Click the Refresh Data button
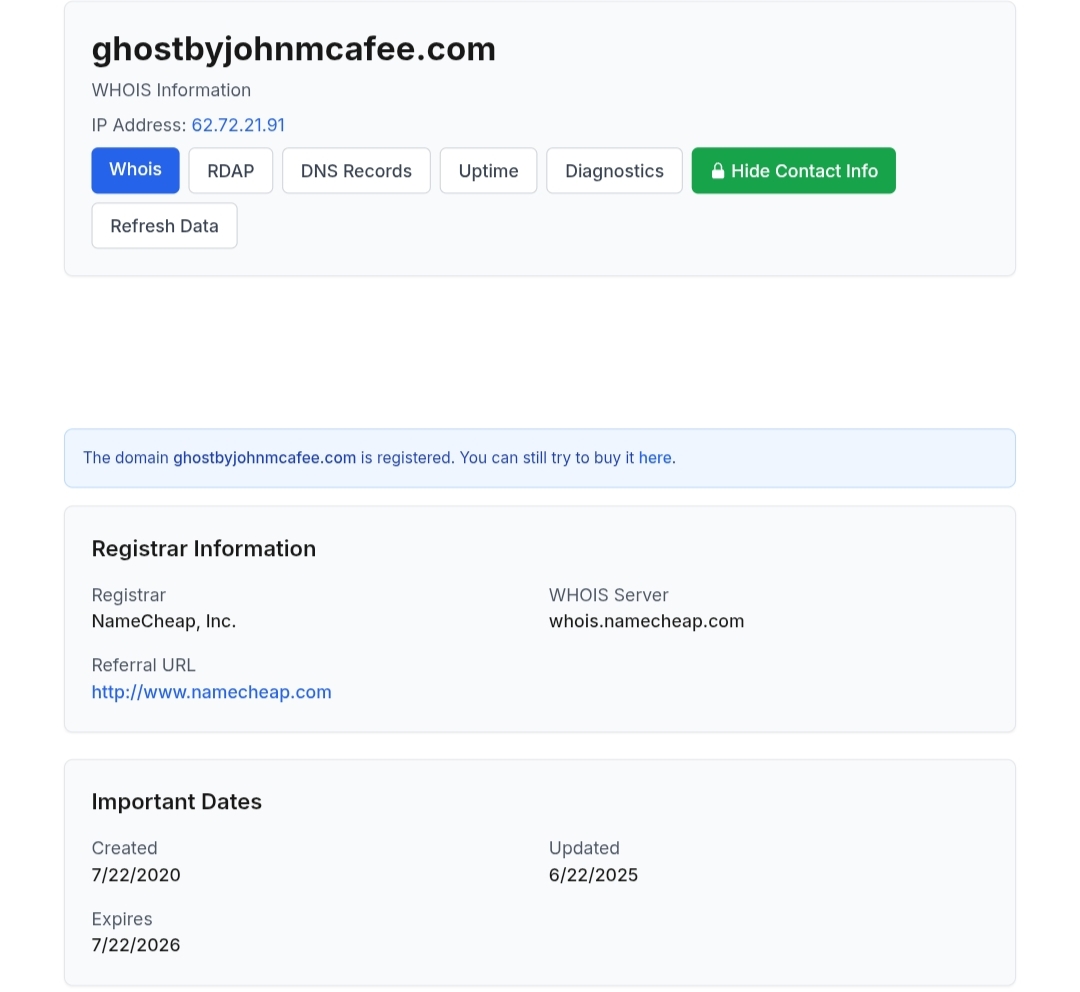Screen dimensions: 1080x992 pyautogui.click(x=164, y=225)
